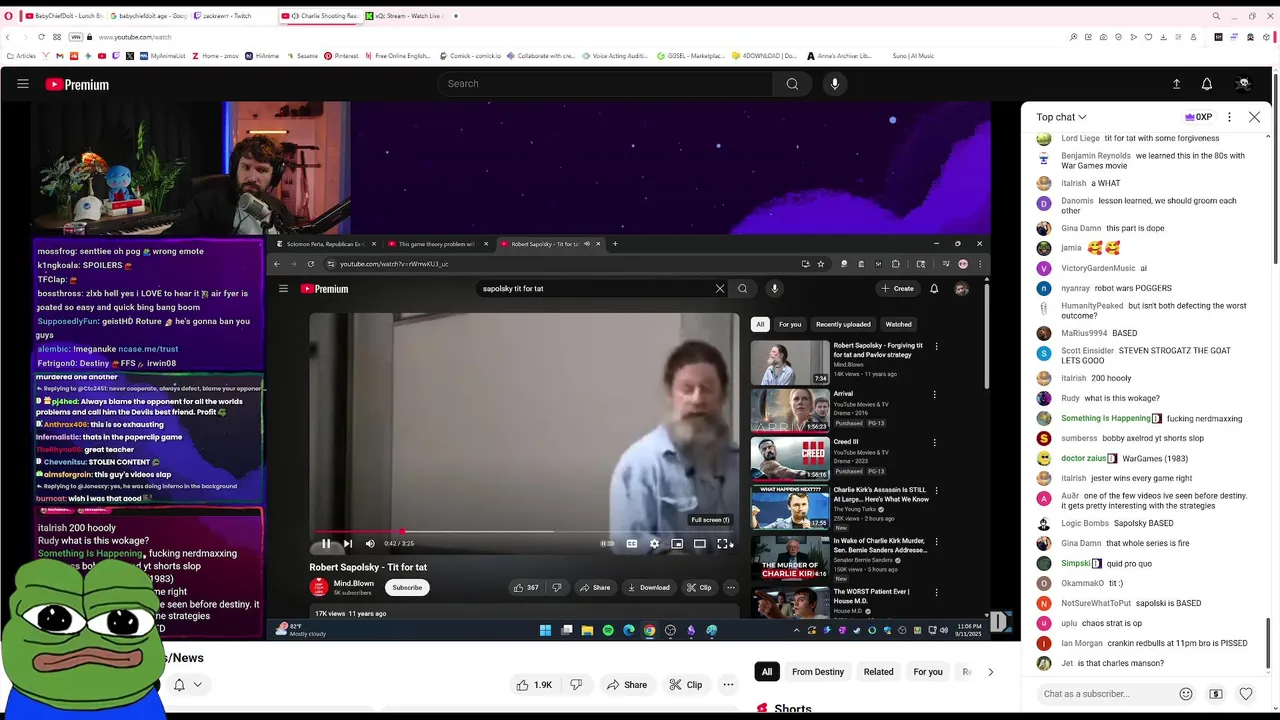Like the stream with 1.9K likes
This screenshot has height=720, width=1280.
point(534,685)
